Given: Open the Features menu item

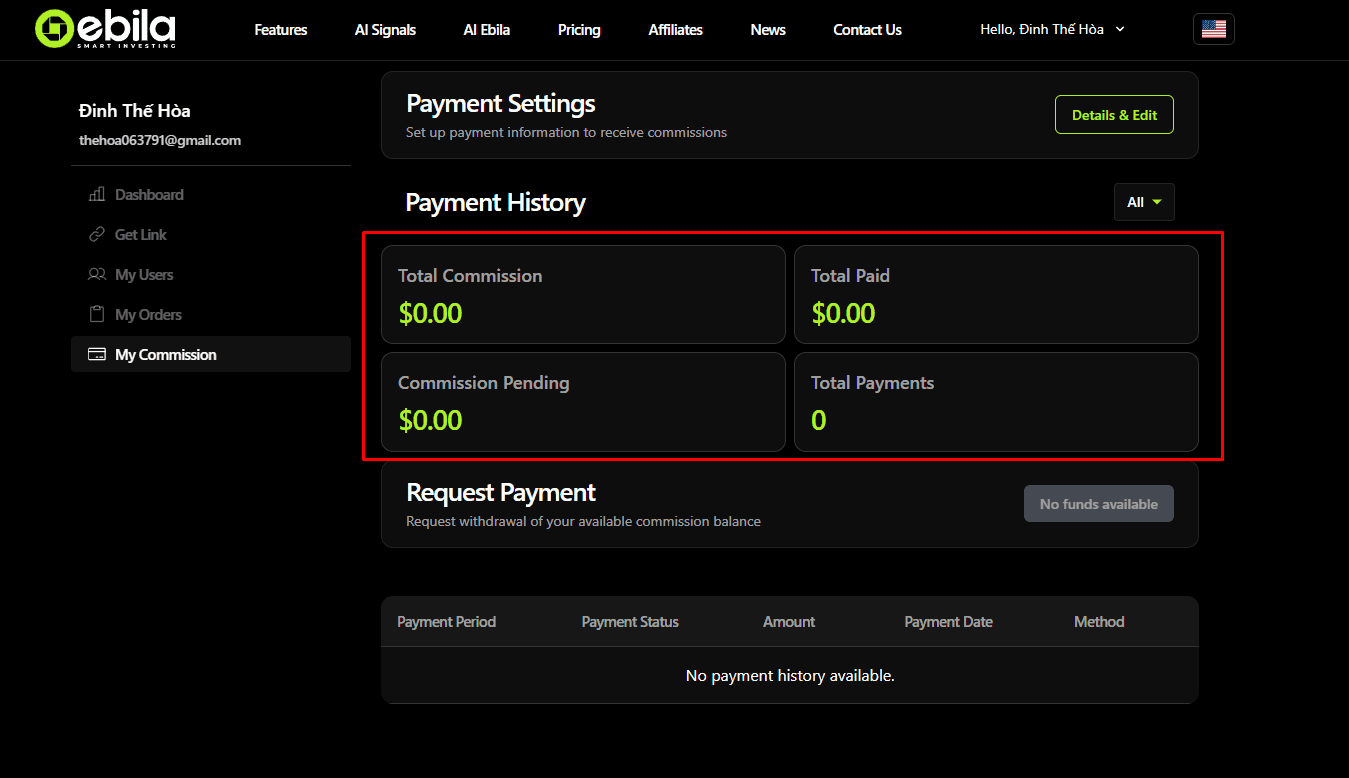Looking at the screenshot, I should (281, 30).
